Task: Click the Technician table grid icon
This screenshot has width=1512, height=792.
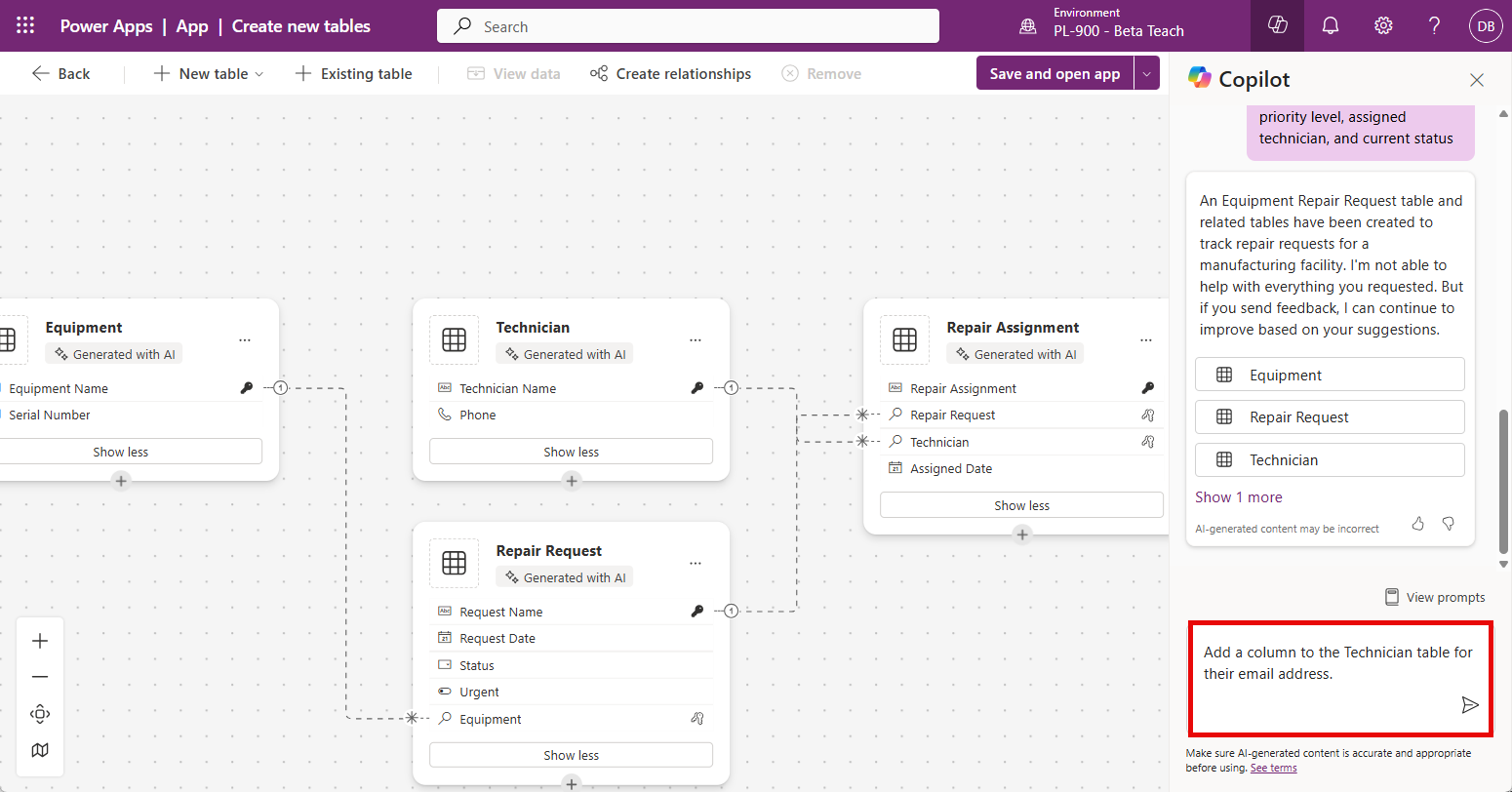Action: 455,339
